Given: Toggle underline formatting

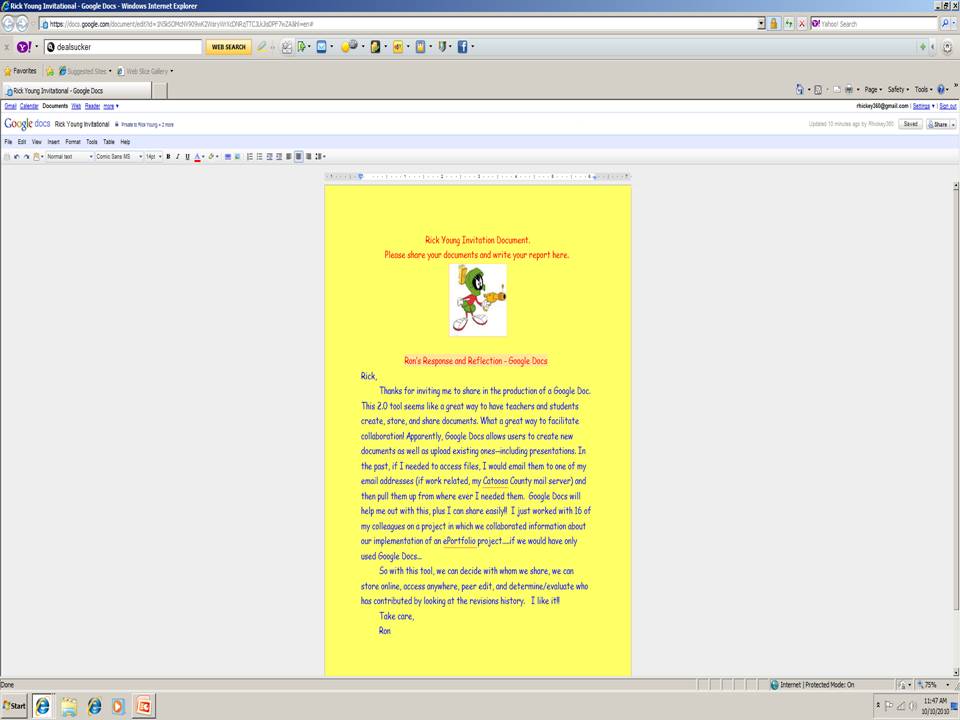Looking at the screenshot, I should (x=187, y=157).
